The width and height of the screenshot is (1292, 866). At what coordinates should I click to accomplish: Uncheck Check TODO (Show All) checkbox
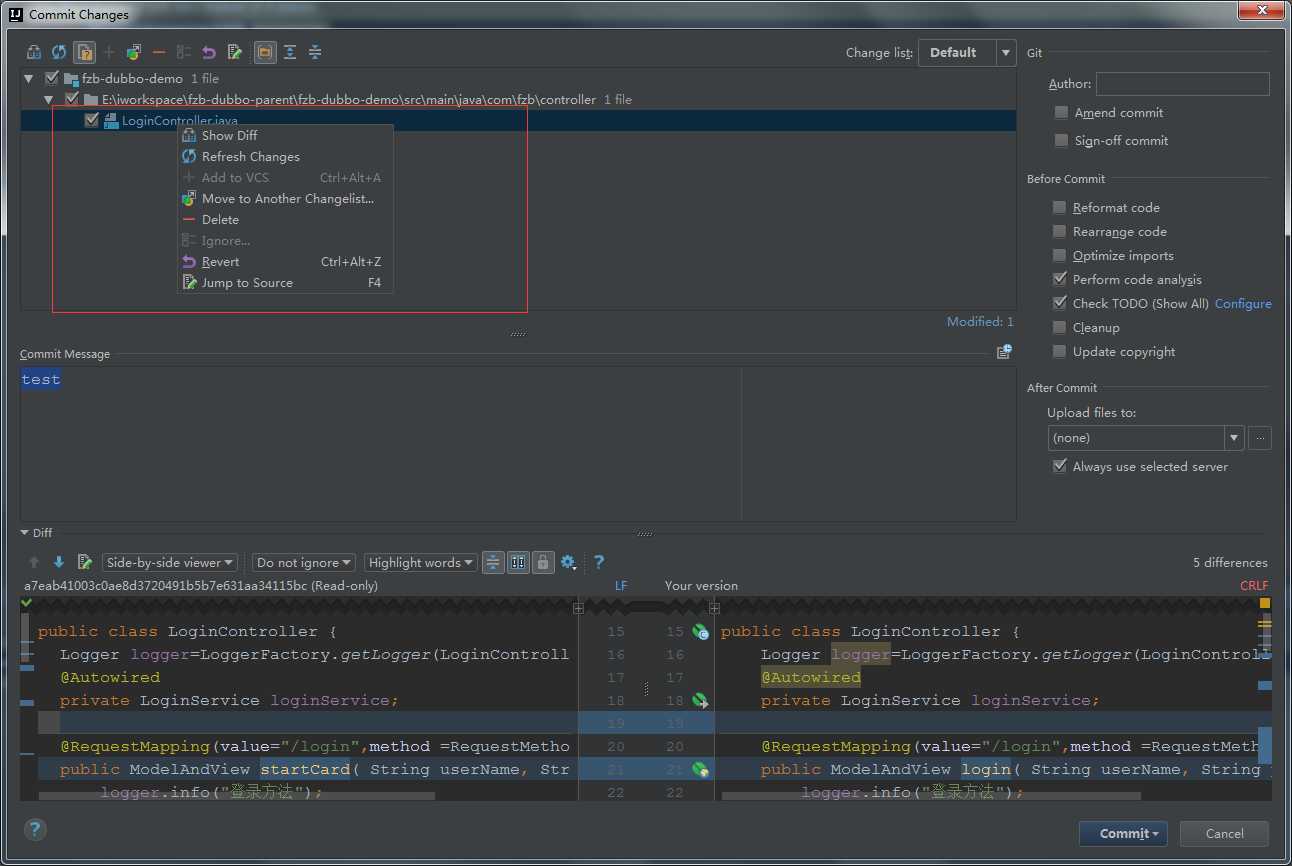pyautogui.click(x=1059, y=303)
